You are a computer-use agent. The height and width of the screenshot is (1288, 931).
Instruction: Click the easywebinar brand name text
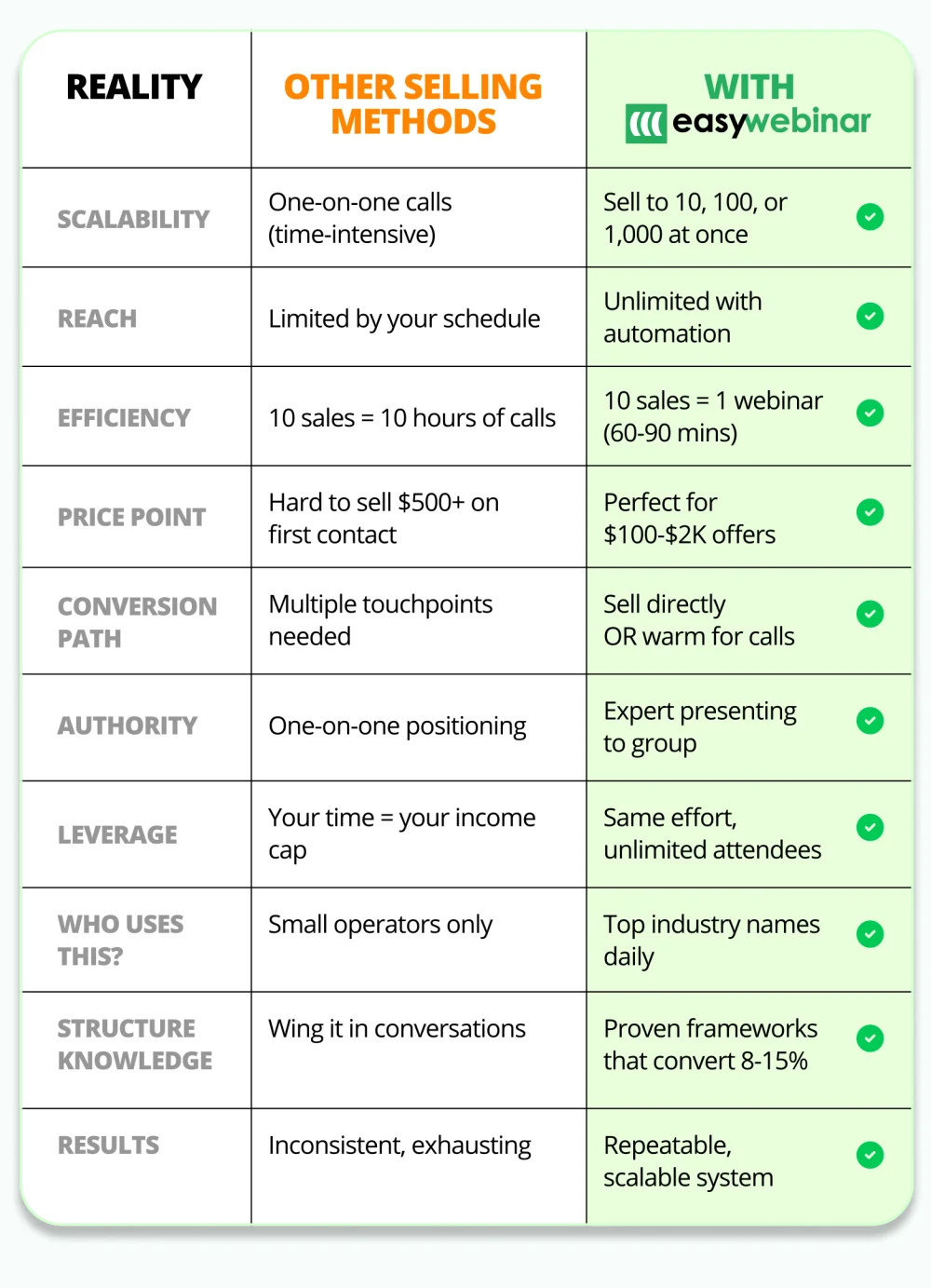coord(771,122)
